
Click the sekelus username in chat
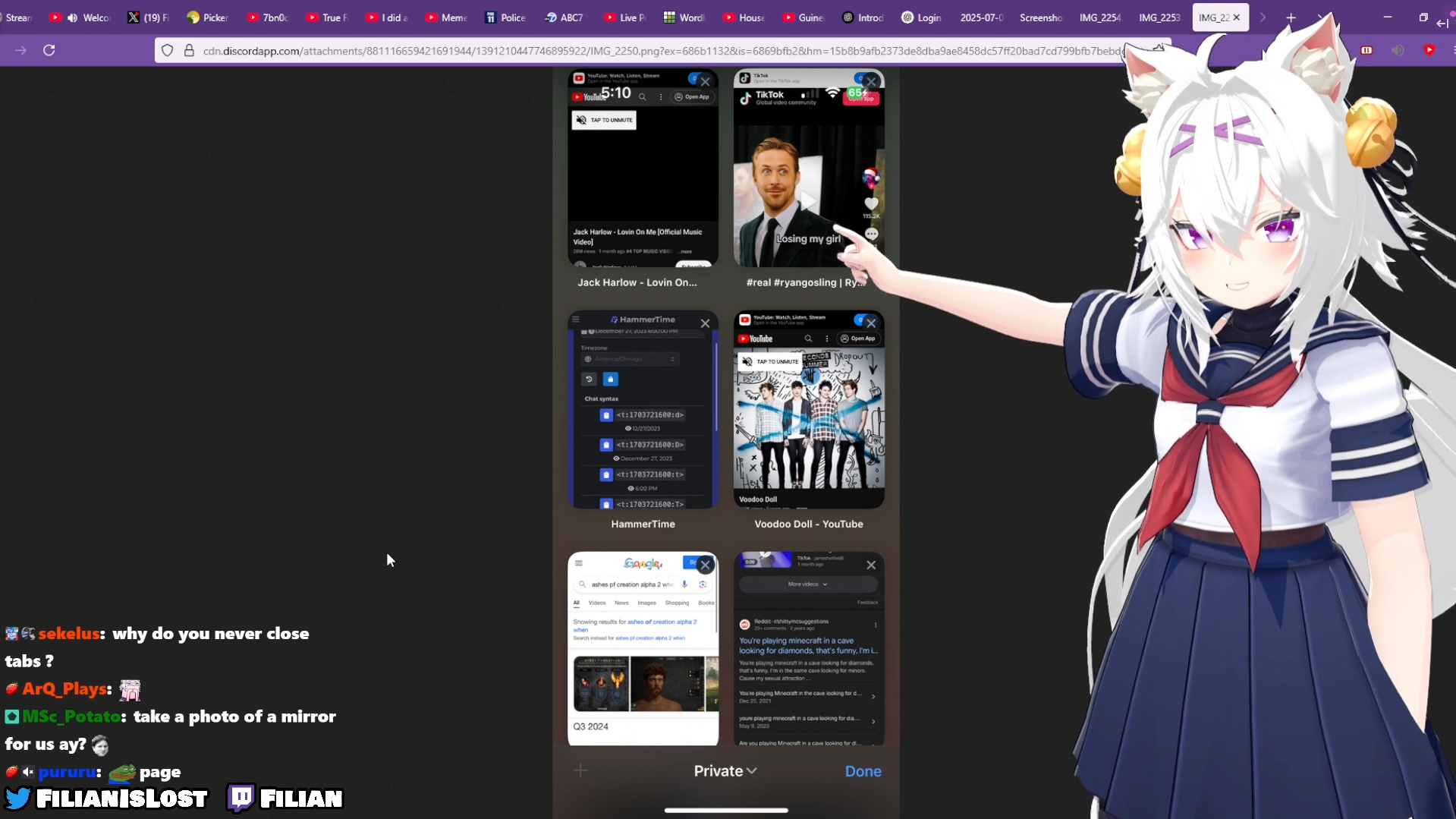tap(69, 634)
